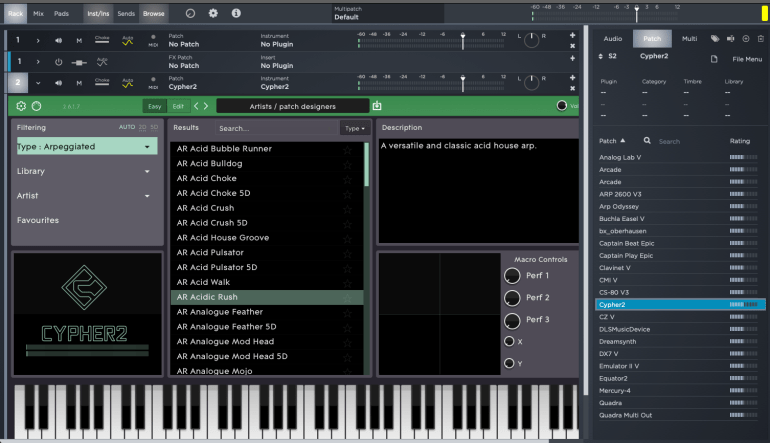Viewport: 770px width, 443px height.
Task: Click the circular tempo dial icon
Action: (x=191, y=13)
